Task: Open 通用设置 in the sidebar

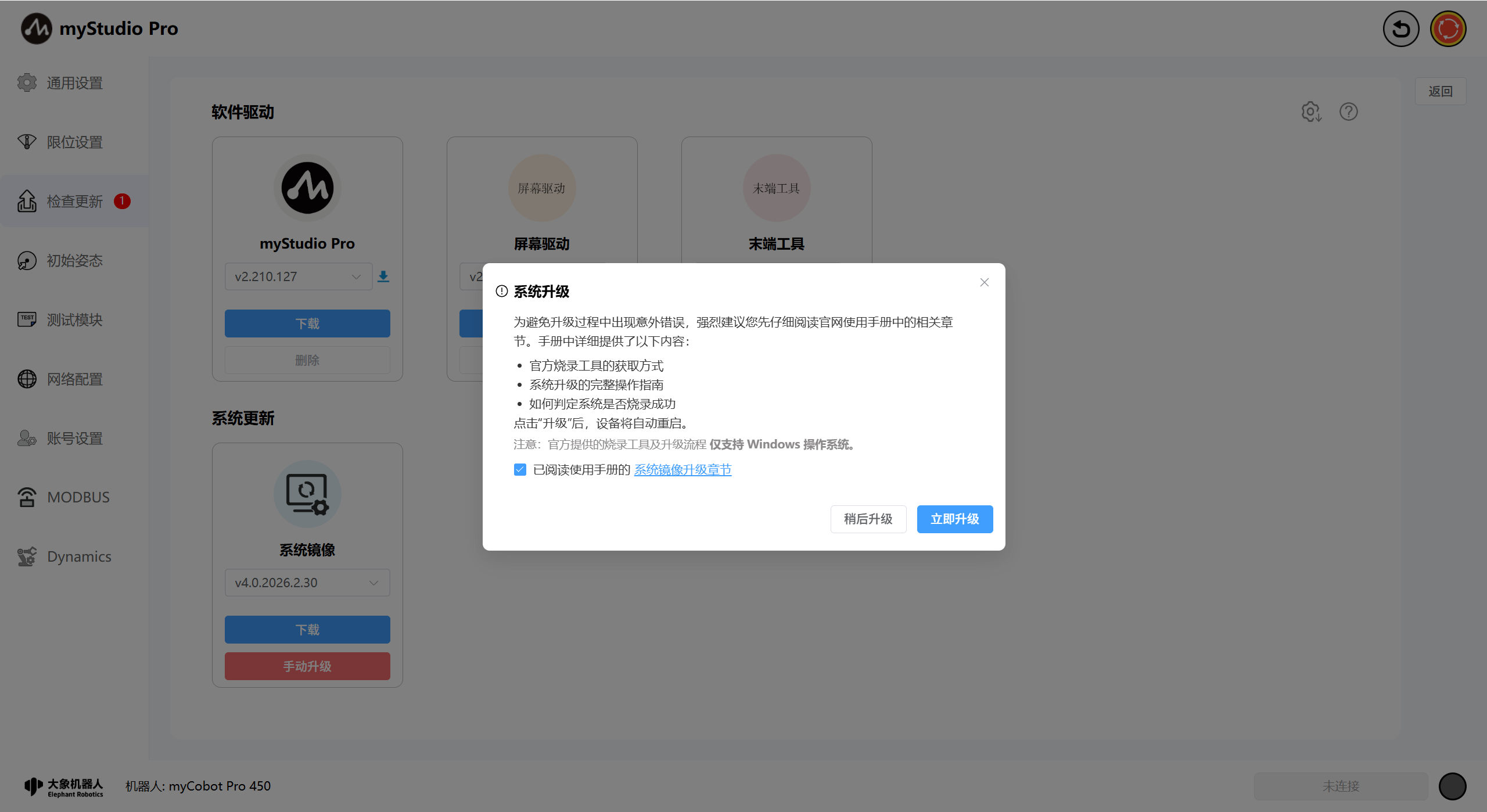Action: click(74, 83)
